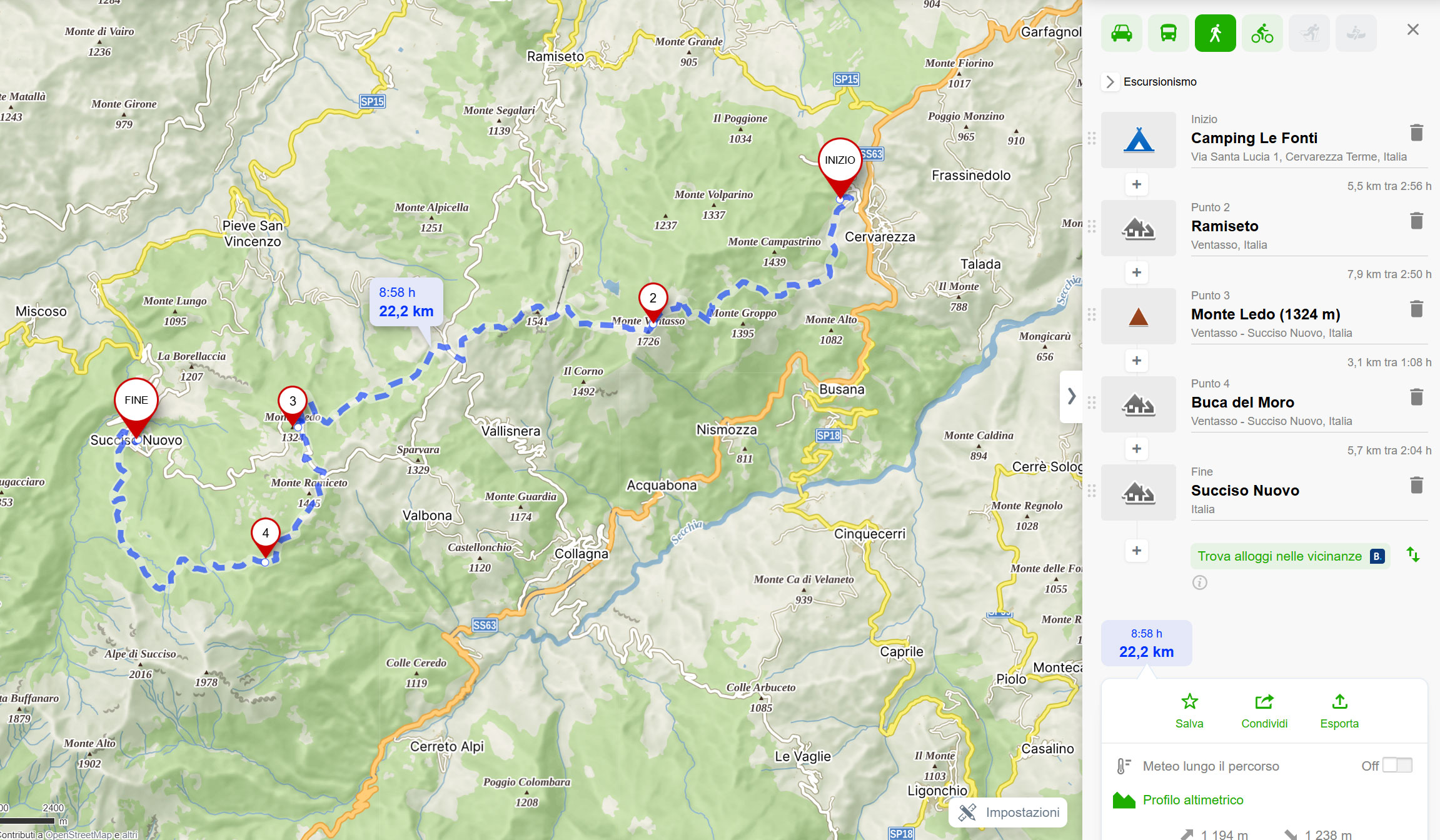Delete the Ramiseto waypoint with trash icon
This screenshot has height=840, width=1440.
[1417, 221]
